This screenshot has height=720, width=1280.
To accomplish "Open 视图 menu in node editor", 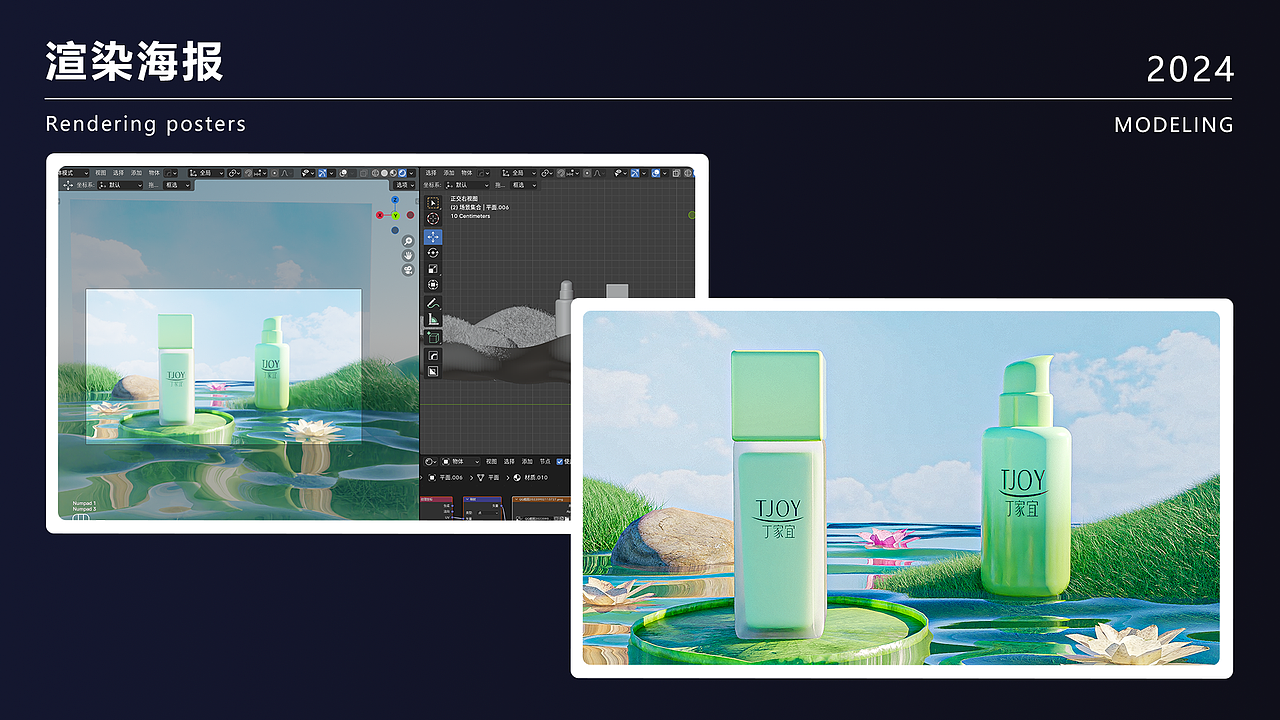I will pos(491,462).
